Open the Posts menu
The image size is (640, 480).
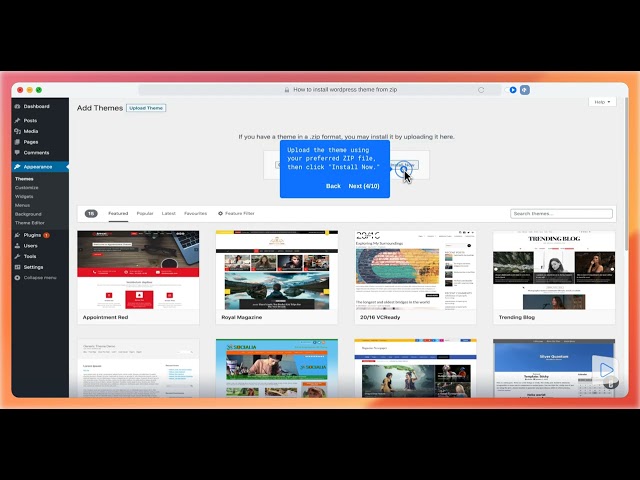coord(30,120)
